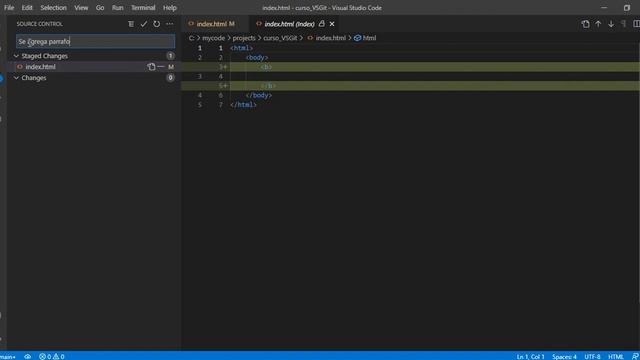Open the File menu

tap(9, 8)
